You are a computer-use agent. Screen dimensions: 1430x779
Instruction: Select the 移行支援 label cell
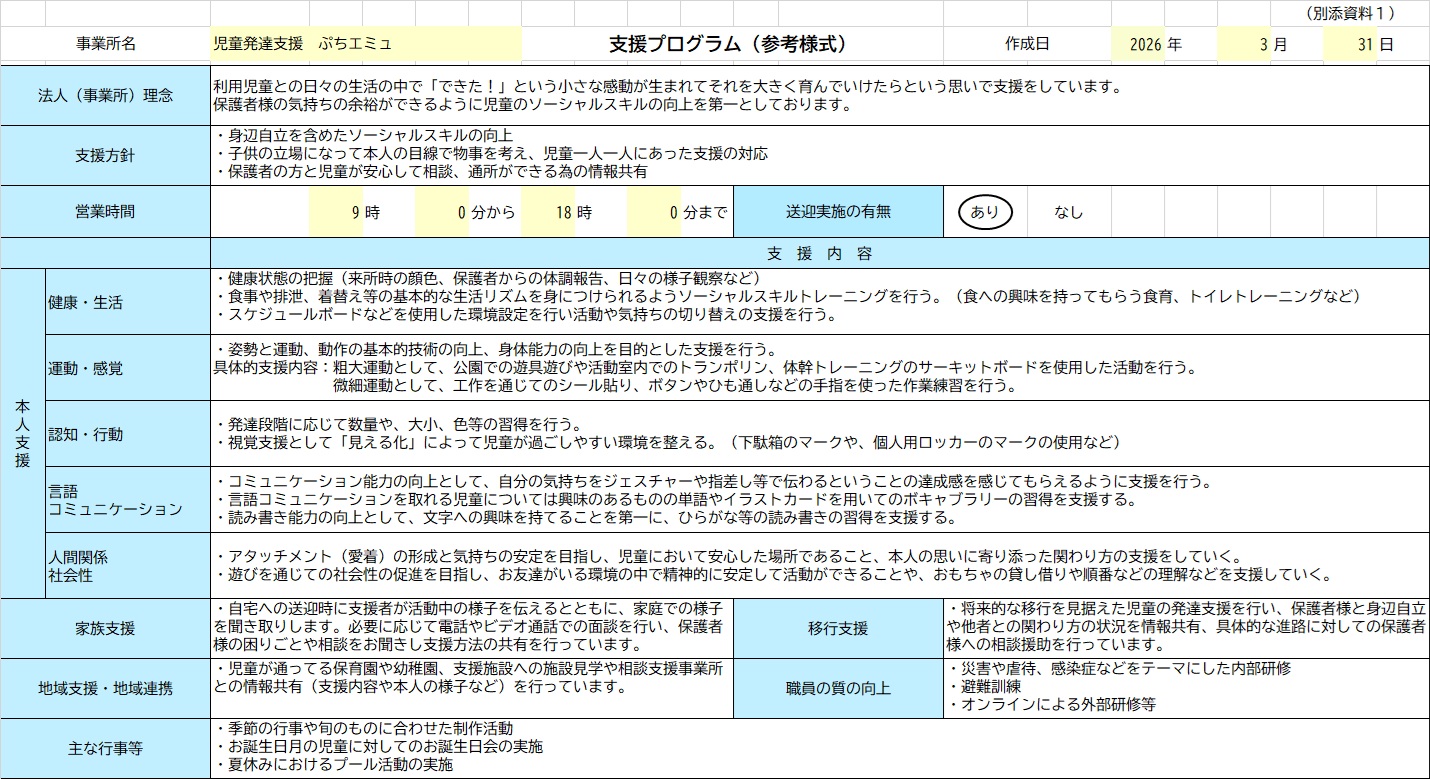coord(838,629)
